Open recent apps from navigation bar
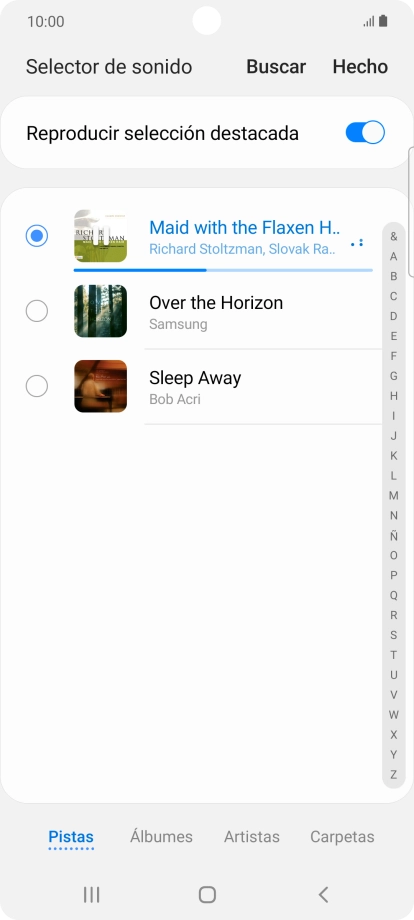The width and height of the screenshot is (414, 920). (x=91, y=894)
